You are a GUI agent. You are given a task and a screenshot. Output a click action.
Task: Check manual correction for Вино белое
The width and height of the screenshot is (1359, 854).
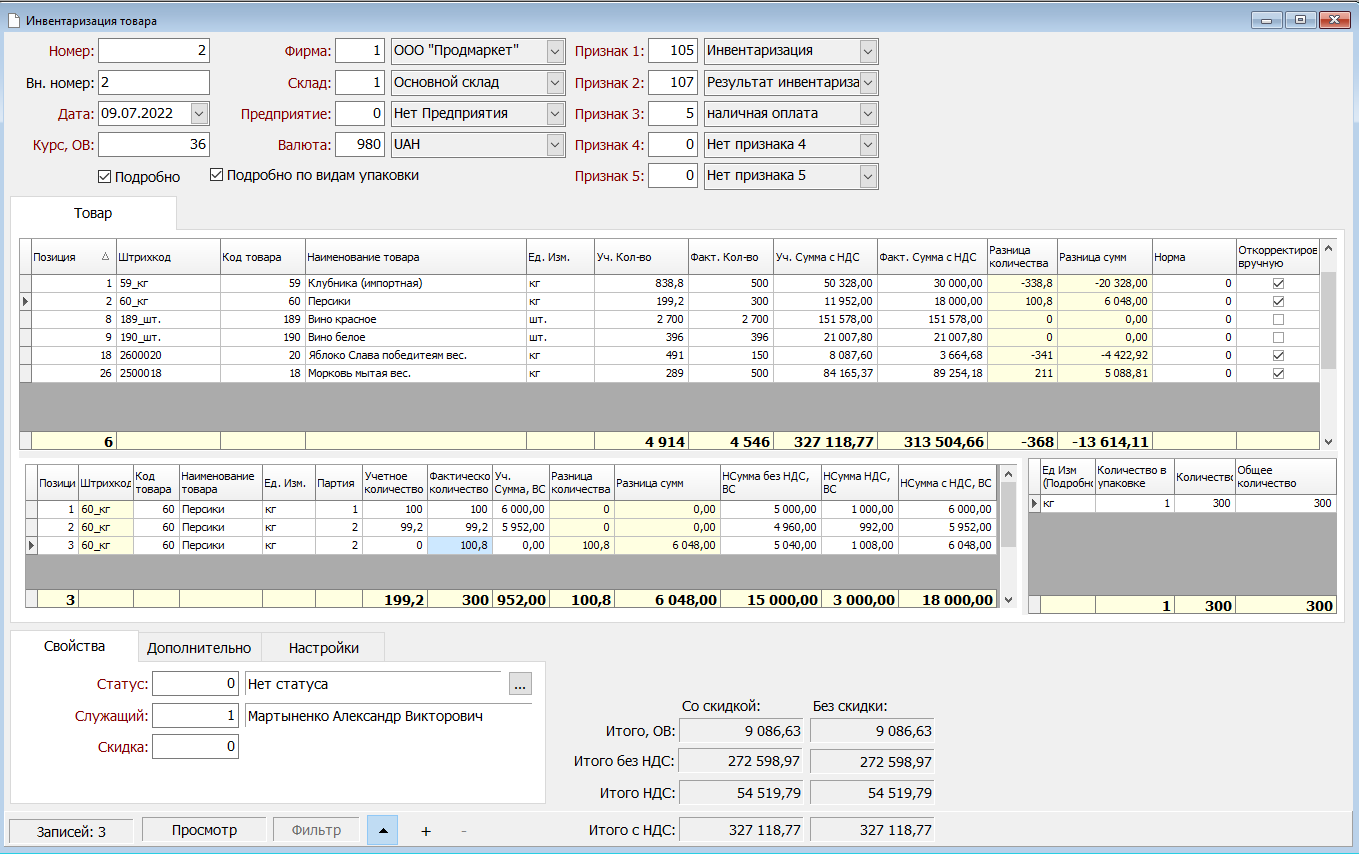click(x=1278, y=337)
